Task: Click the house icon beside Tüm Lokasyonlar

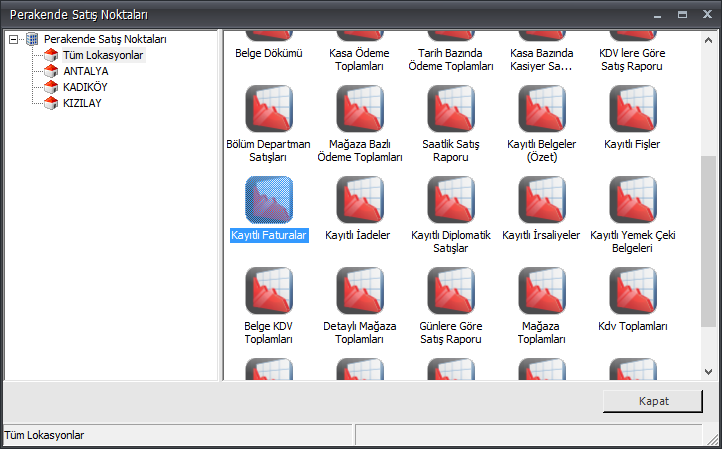Action: point(51,55)
